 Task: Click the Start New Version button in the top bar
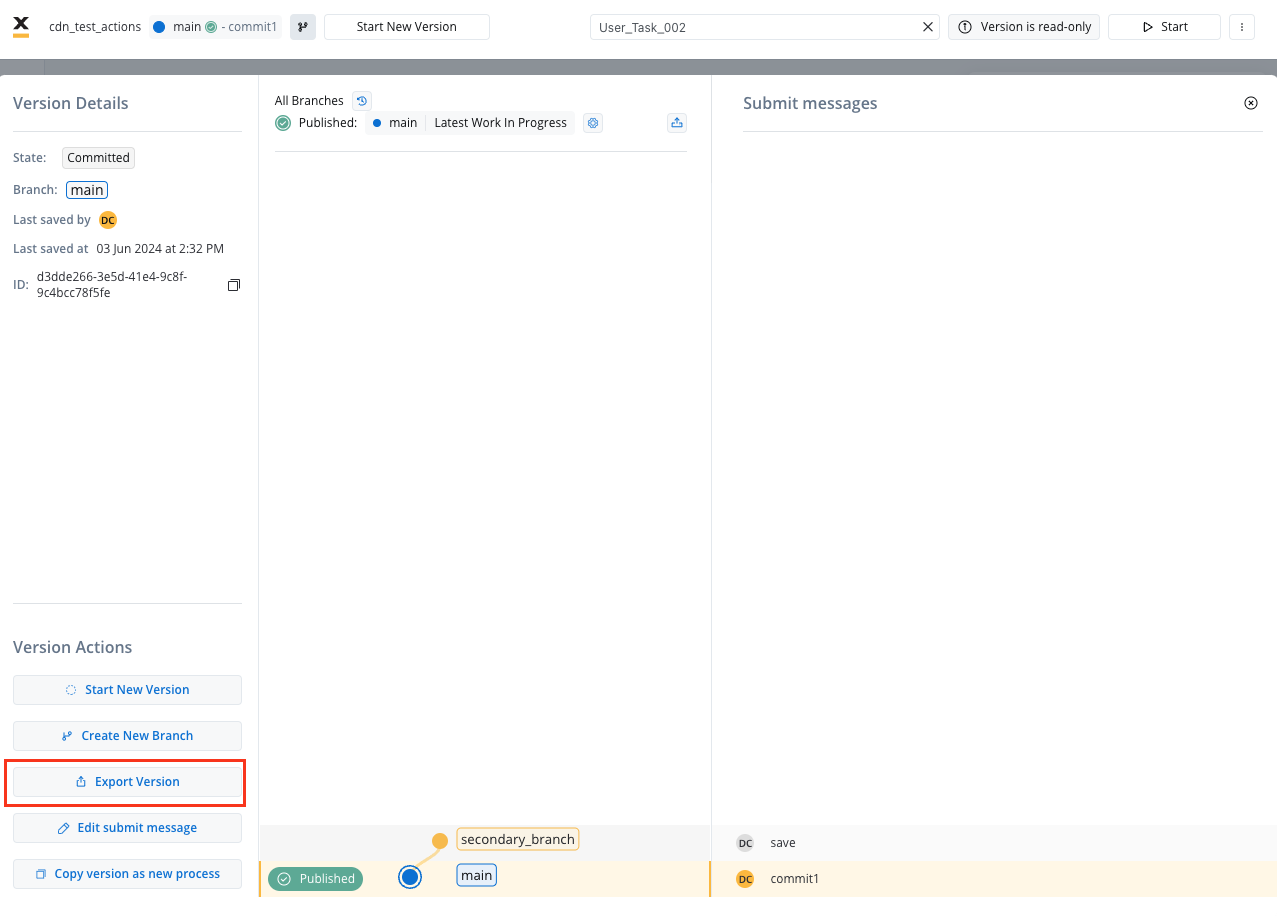point(407,27)
